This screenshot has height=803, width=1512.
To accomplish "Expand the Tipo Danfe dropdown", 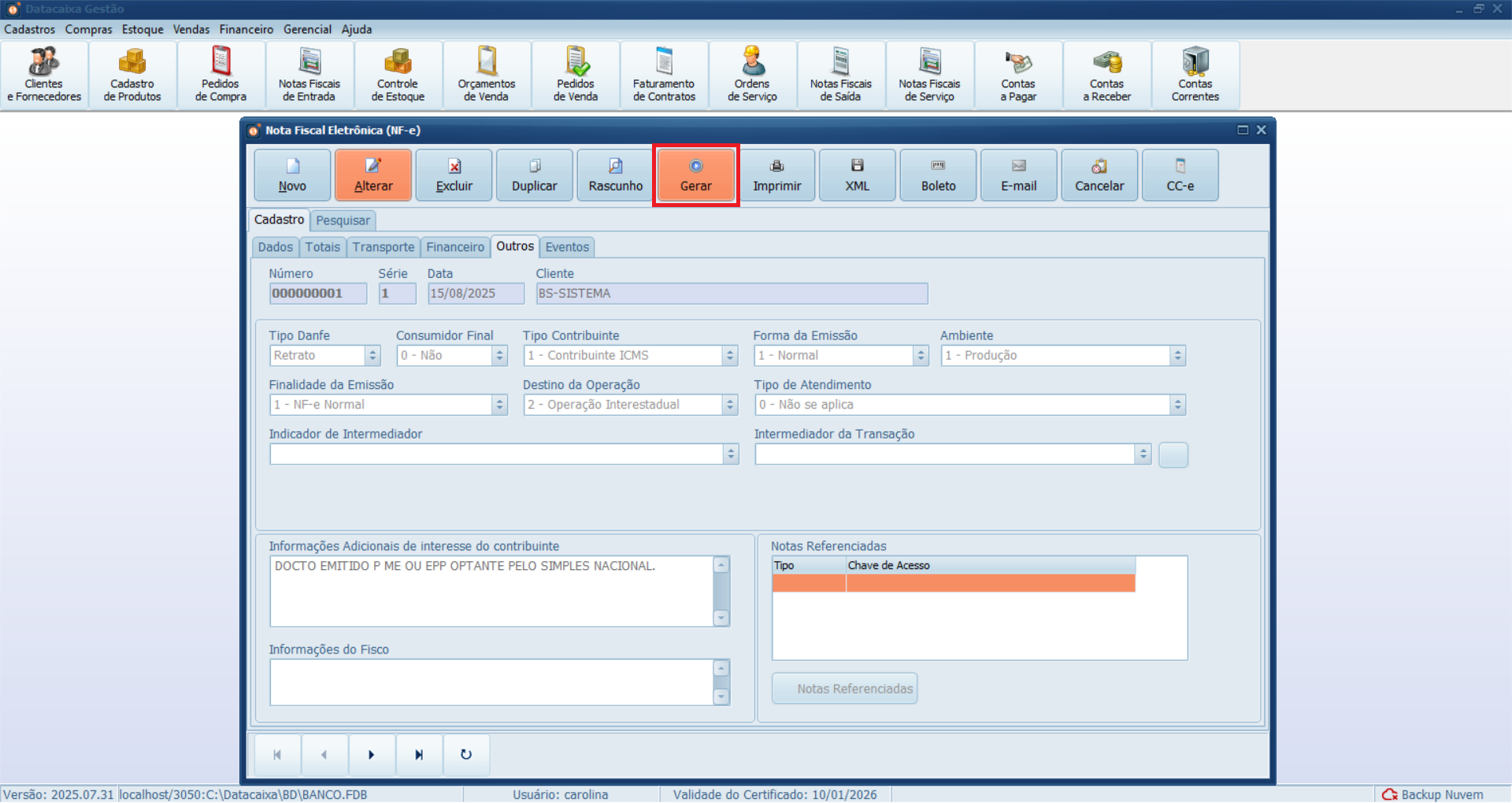I will click(x=372, y=356).
